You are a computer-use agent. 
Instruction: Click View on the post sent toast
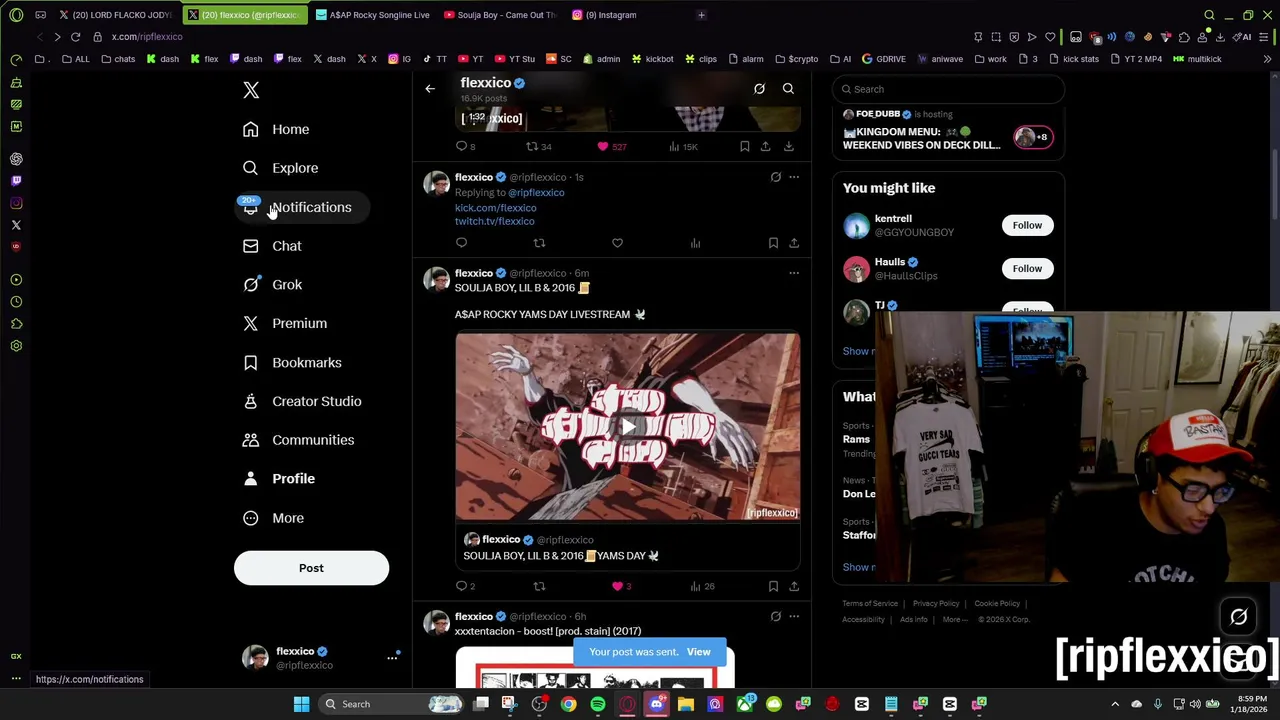pyautogui.click(x=698, y=652)
